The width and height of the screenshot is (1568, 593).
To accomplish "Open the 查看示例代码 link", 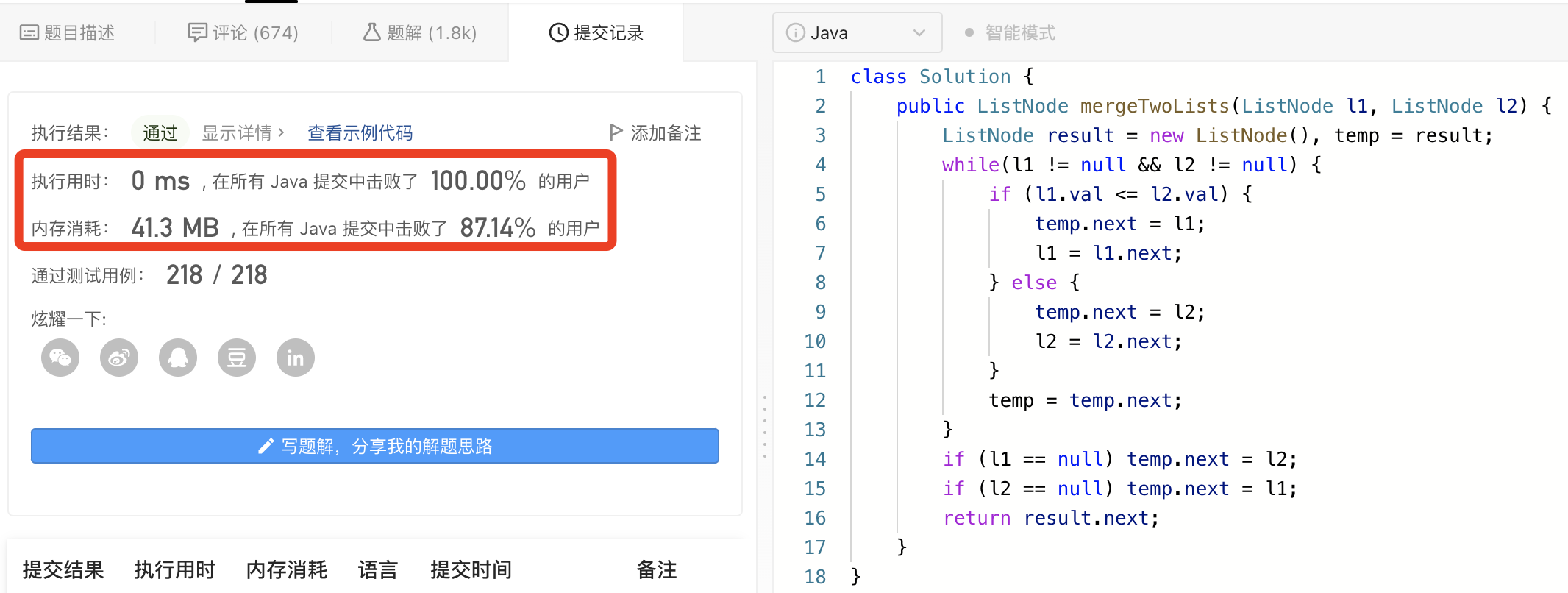I will (x=360, y=133).
